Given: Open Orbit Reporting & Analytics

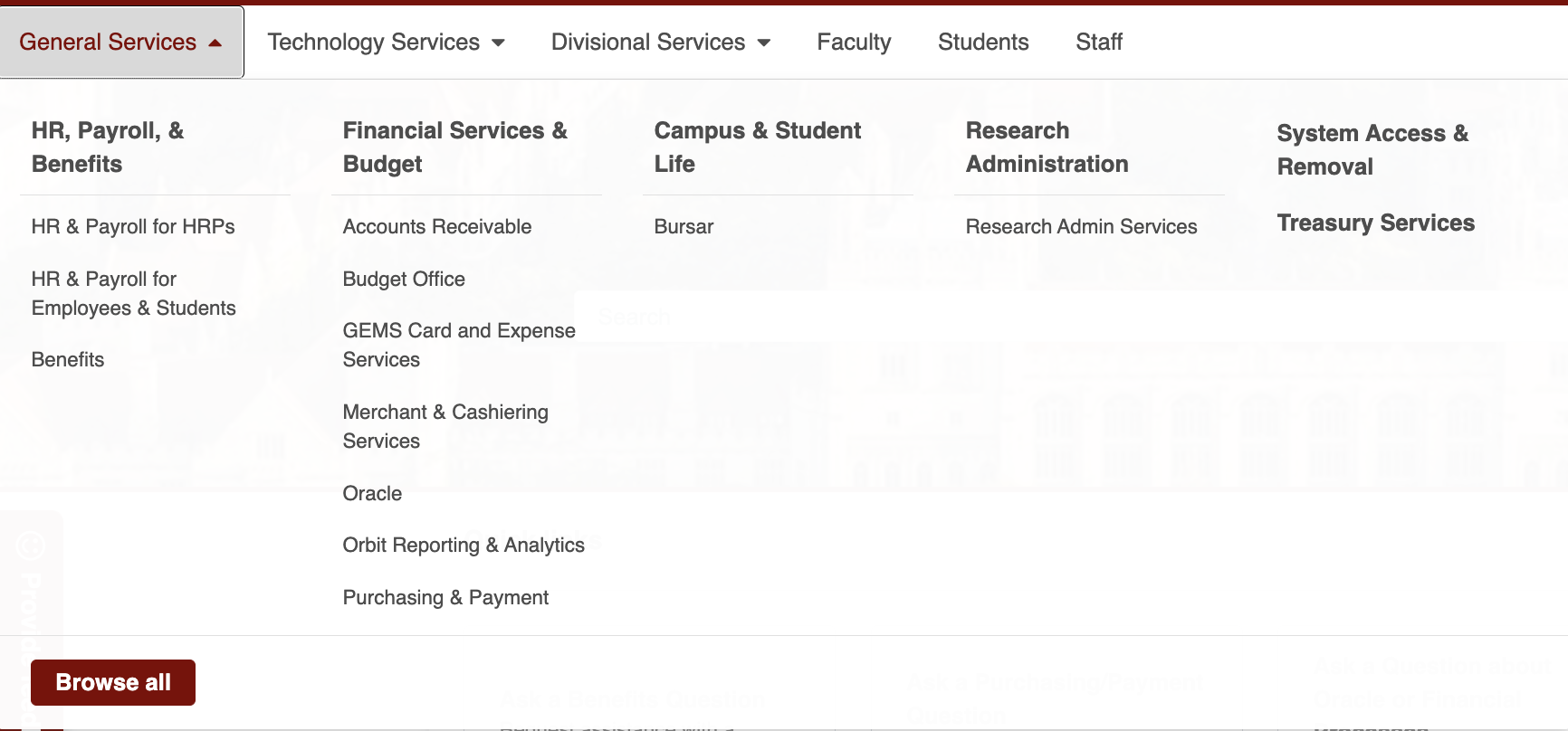Looking at the screenshot, I should tap(463, 546).
